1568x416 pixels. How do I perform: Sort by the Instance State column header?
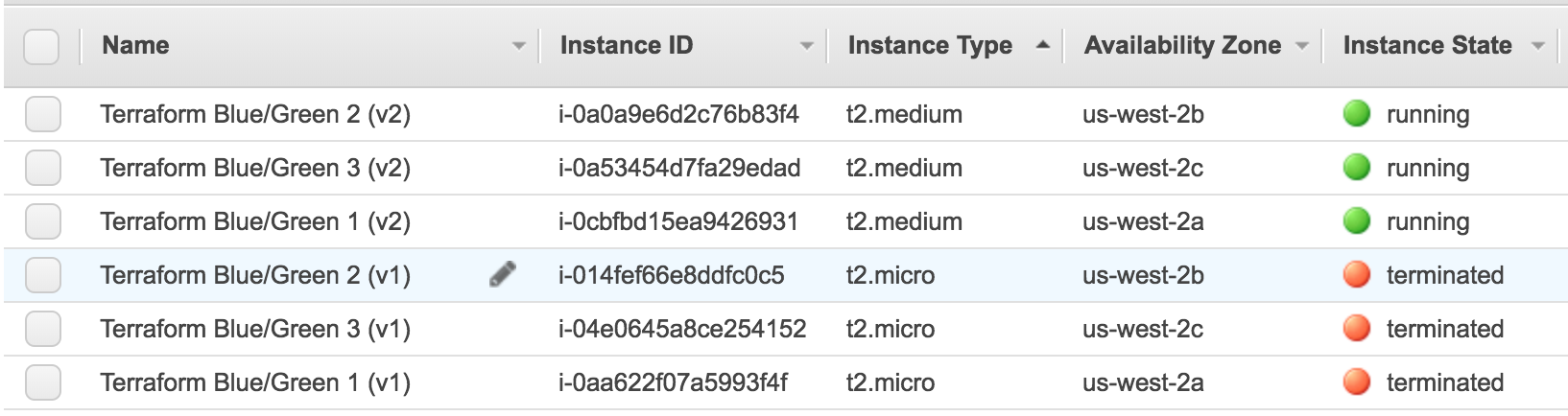[x=1427, y=45]
